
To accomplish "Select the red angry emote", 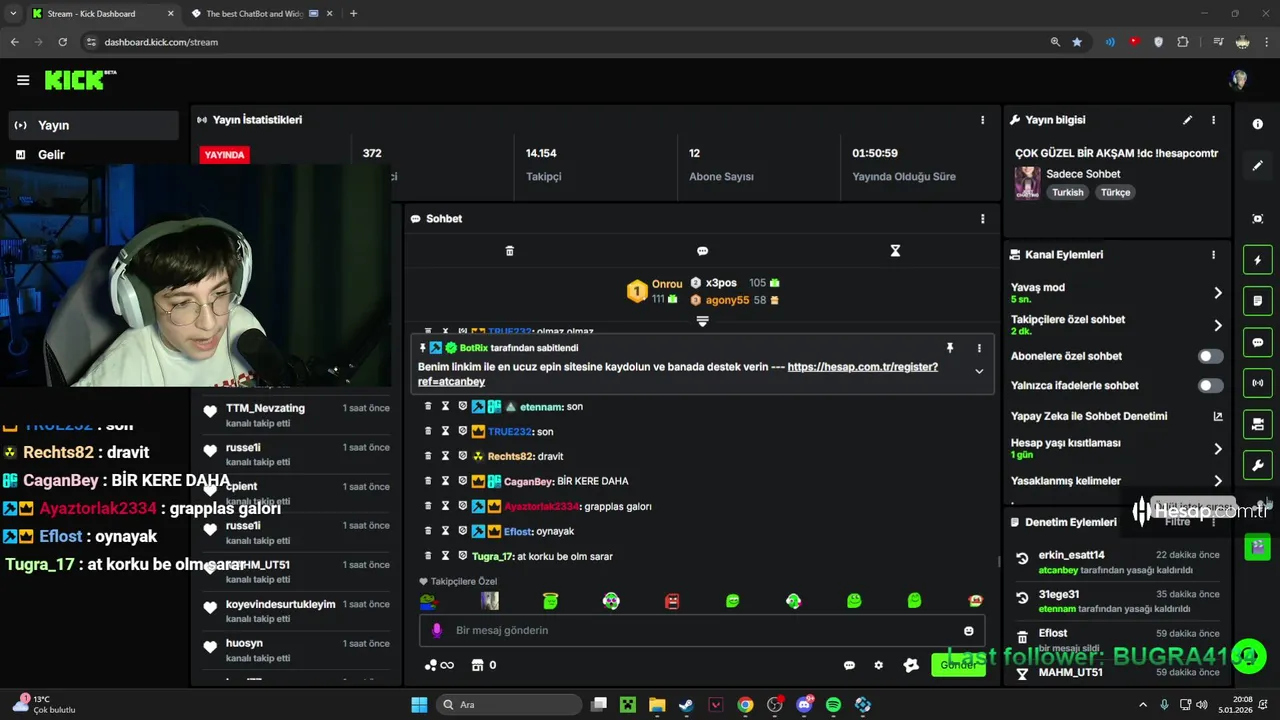I will pos(672,601).
